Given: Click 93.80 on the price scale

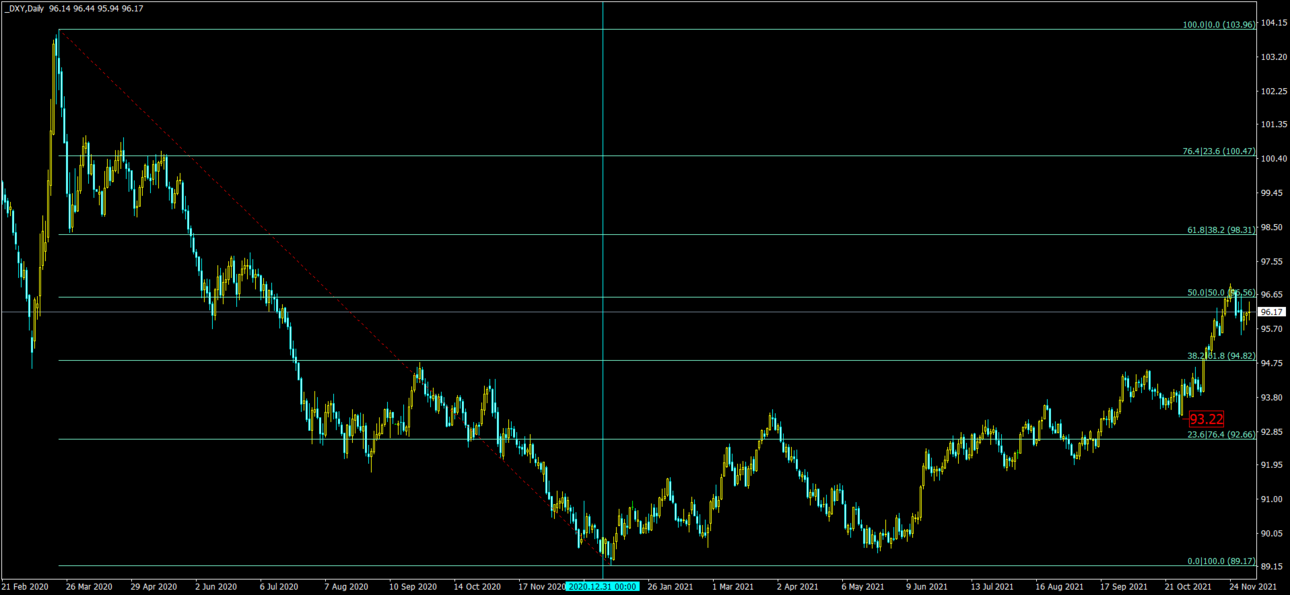Looking at the screenshot, I should [x=1273, y=397].
